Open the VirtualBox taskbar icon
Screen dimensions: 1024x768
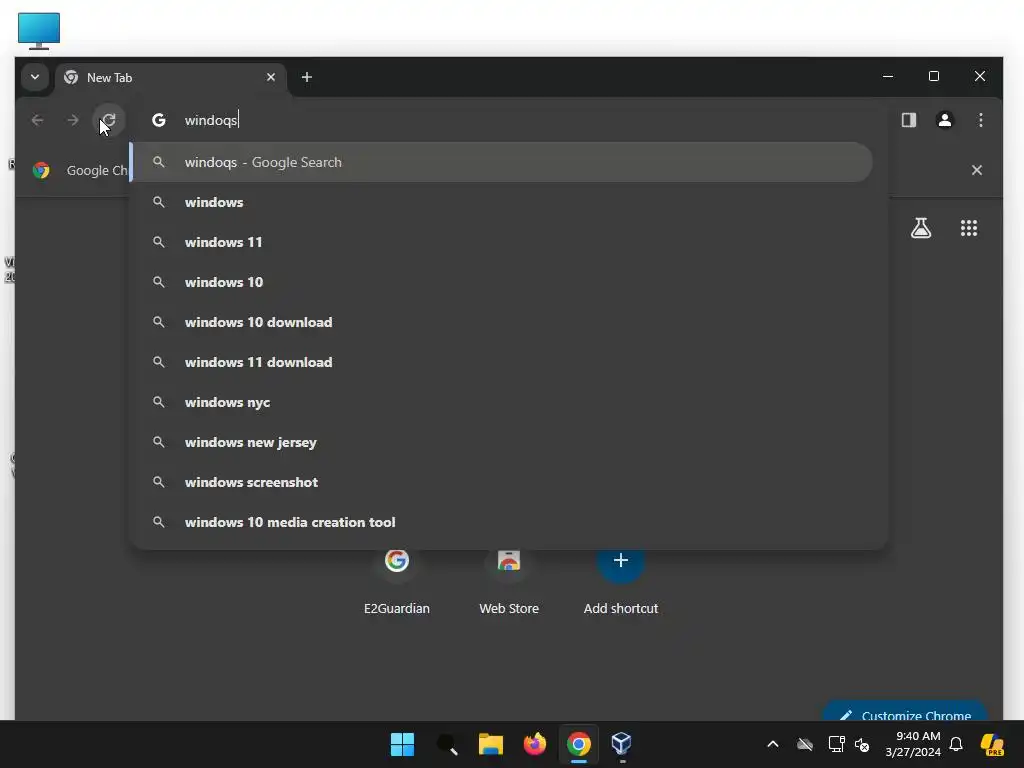[621, 744]
